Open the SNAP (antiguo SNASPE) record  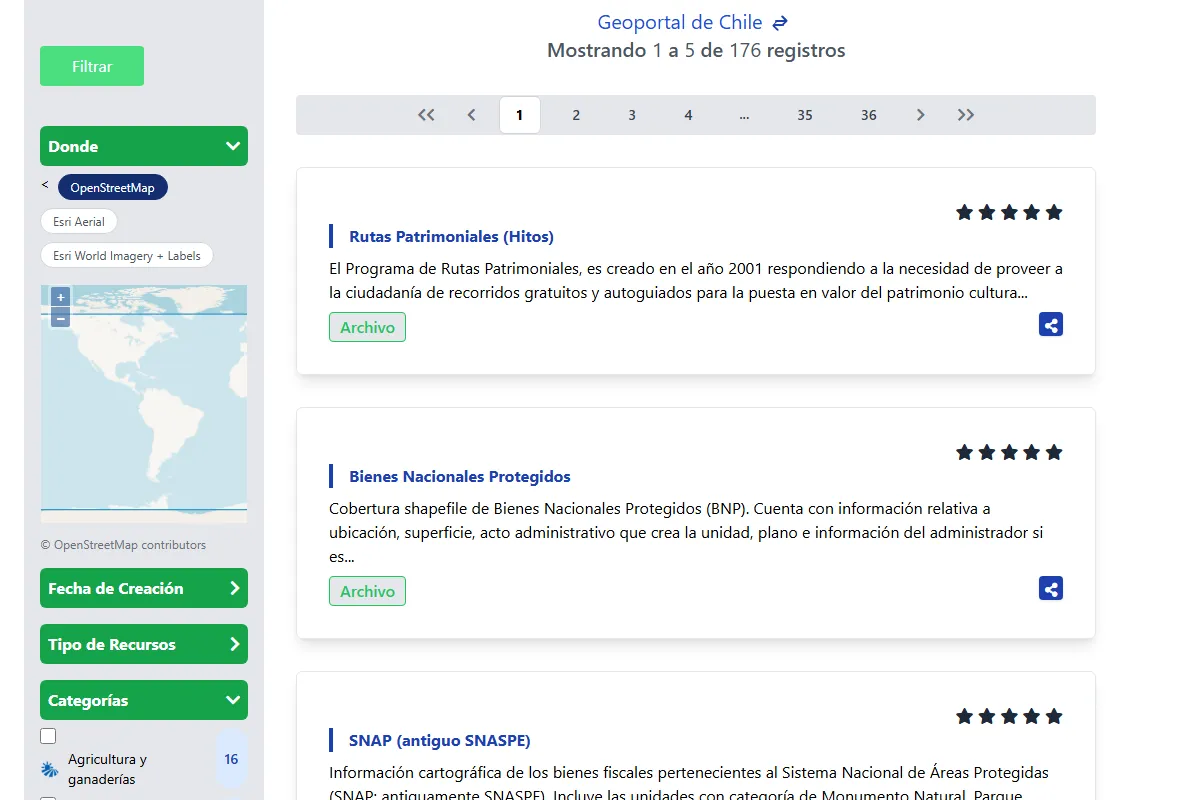[x=440, y=741]
